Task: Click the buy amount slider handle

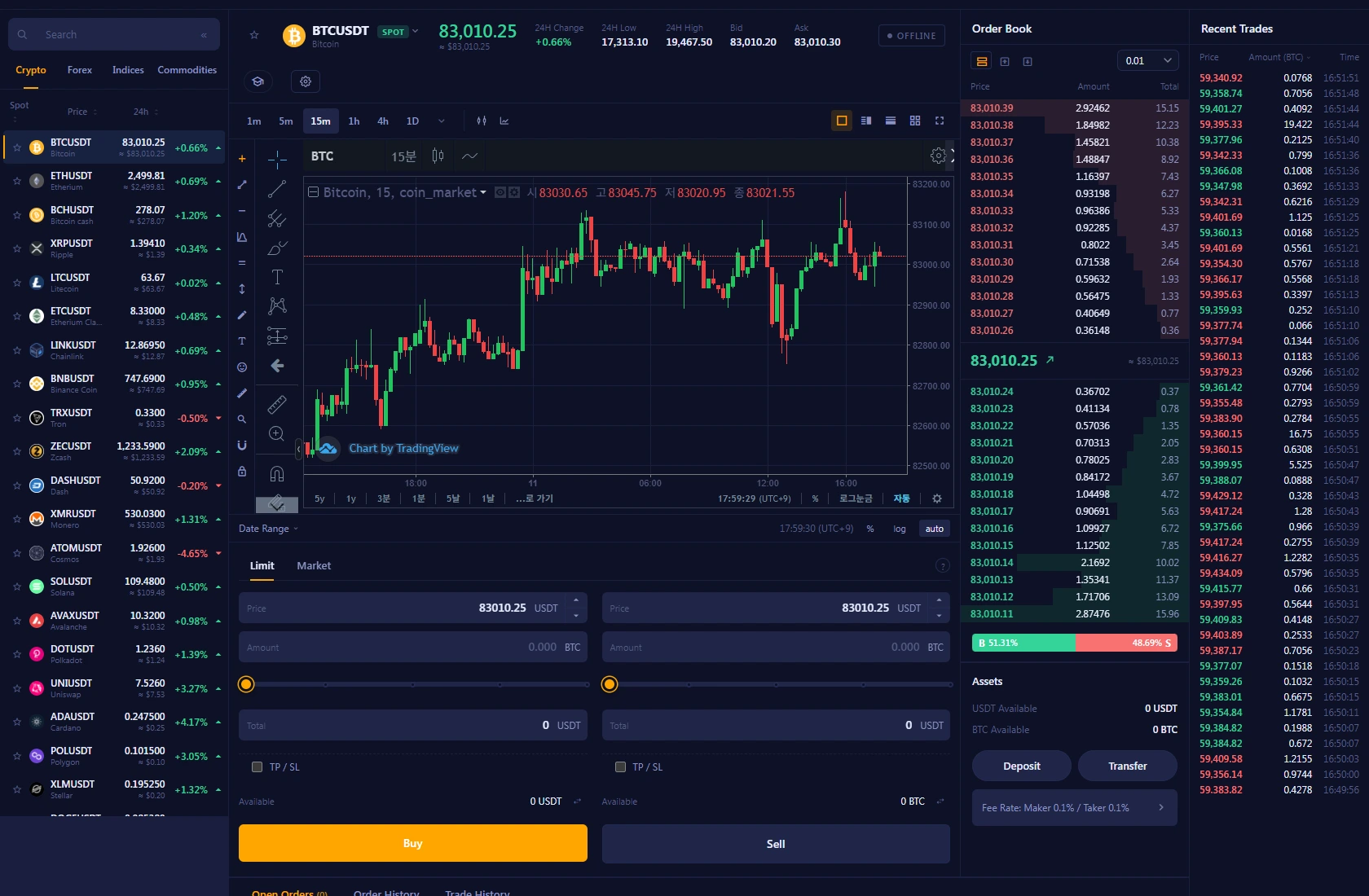Action: (246, 684)
